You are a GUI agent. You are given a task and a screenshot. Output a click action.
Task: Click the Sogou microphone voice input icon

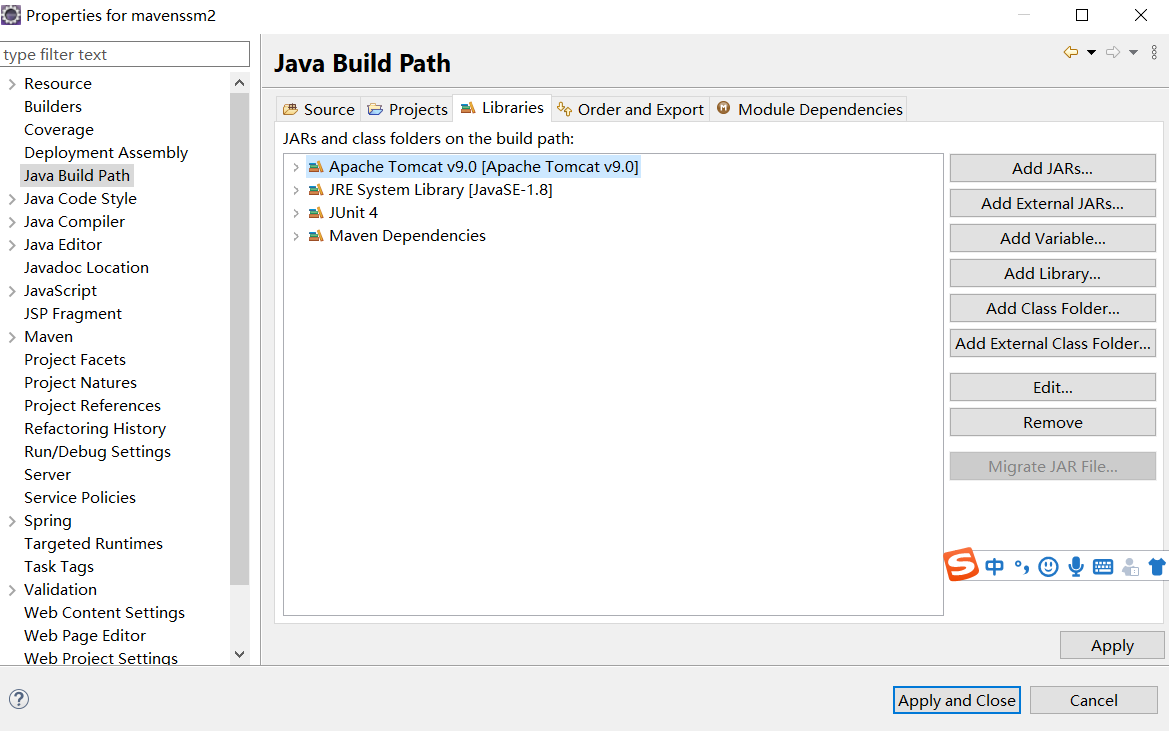tap(1076, 567)
